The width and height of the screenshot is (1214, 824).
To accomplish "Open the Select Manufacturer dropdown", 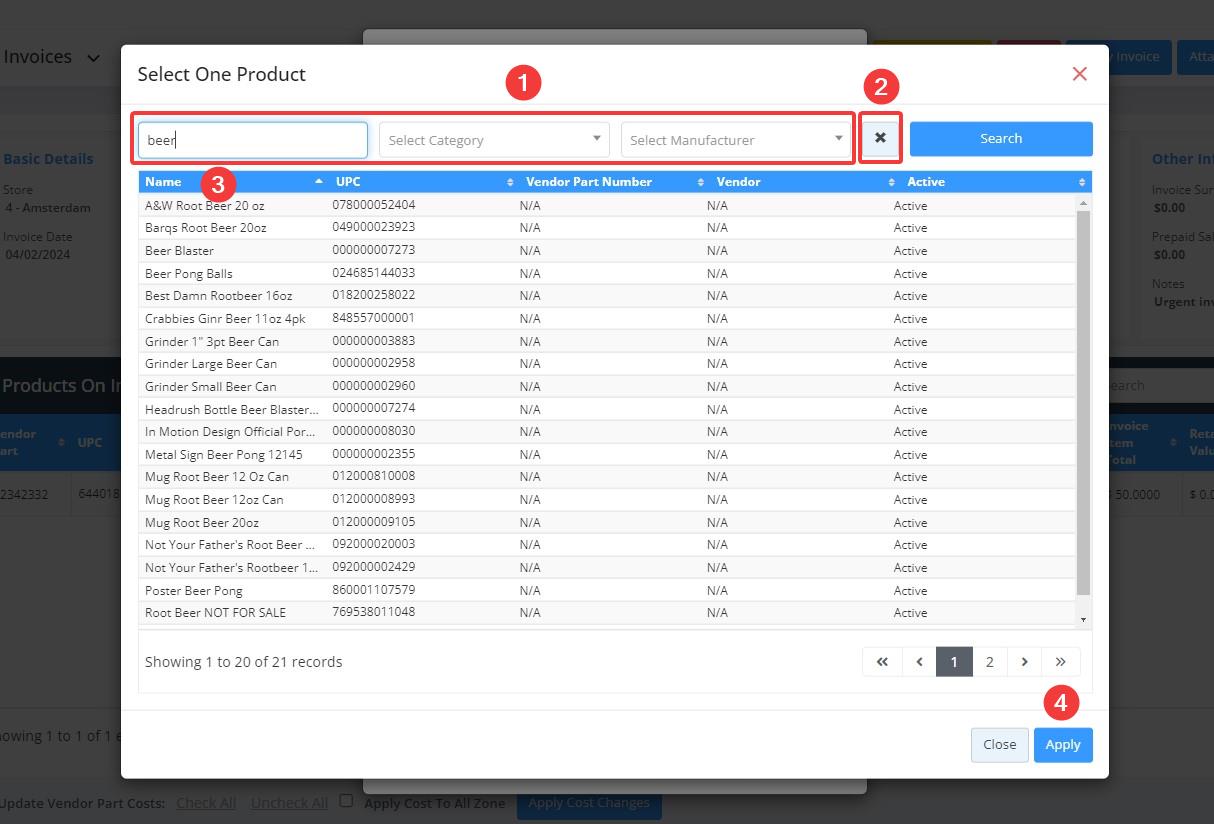I will click(736, 140).
